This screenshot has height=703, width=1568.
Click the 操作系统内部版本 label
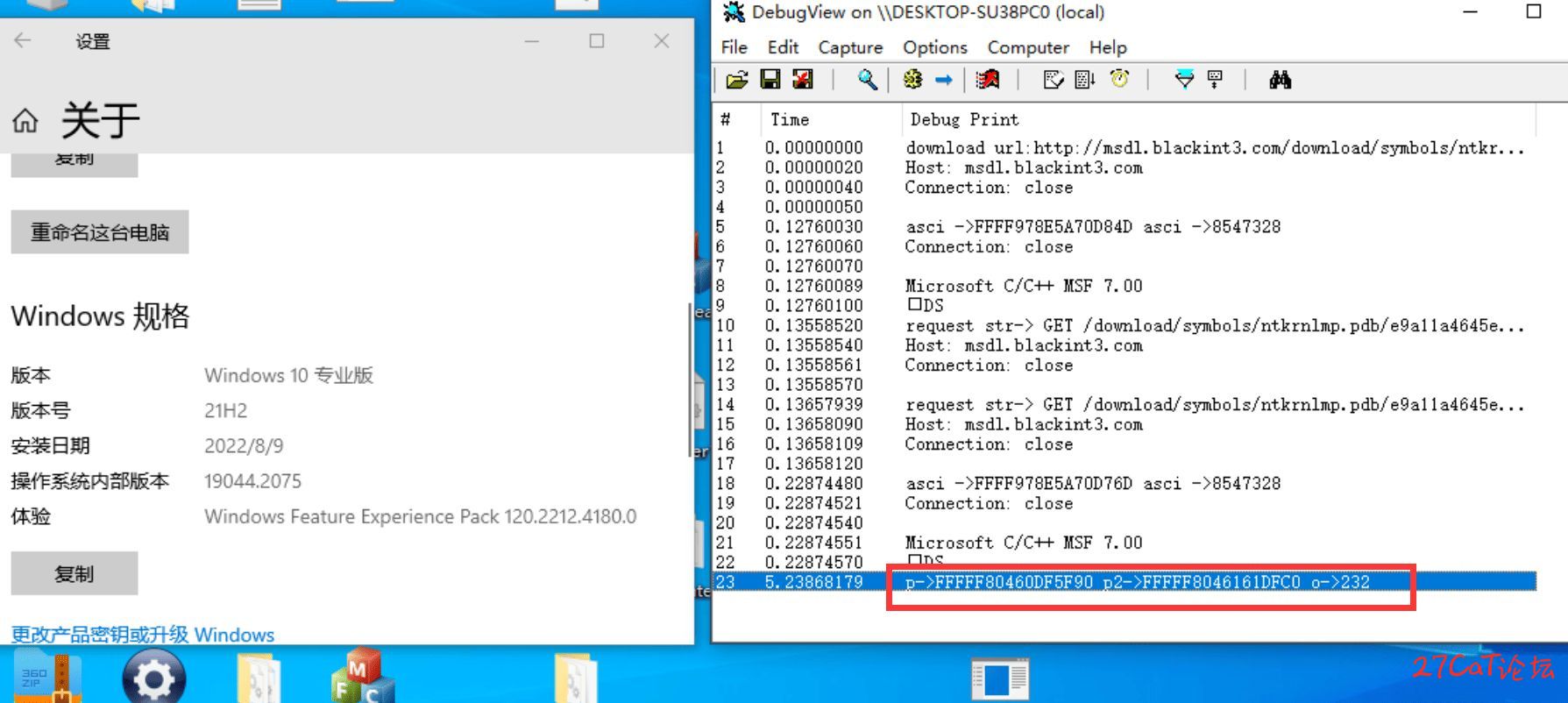(90, 481)
